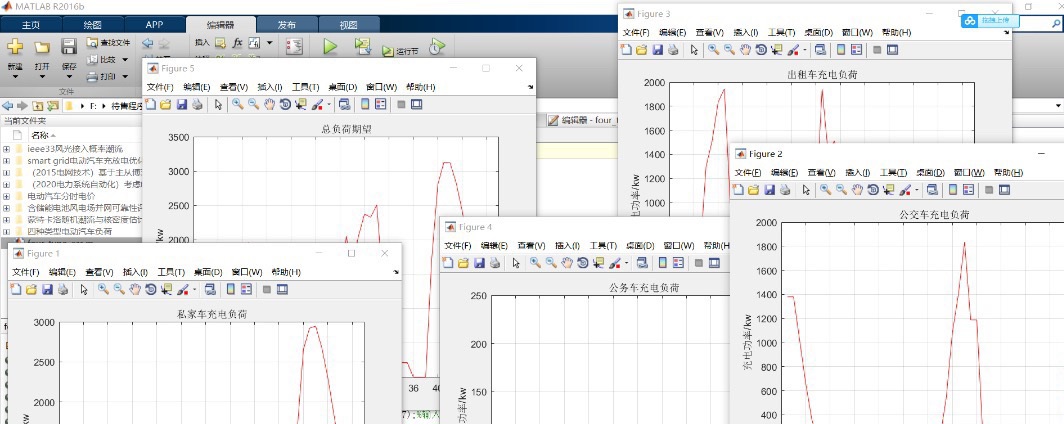Click the Print icon in Figure 3 toolbar
Screen dimensions: 1064x424
[x=672, y=50]
